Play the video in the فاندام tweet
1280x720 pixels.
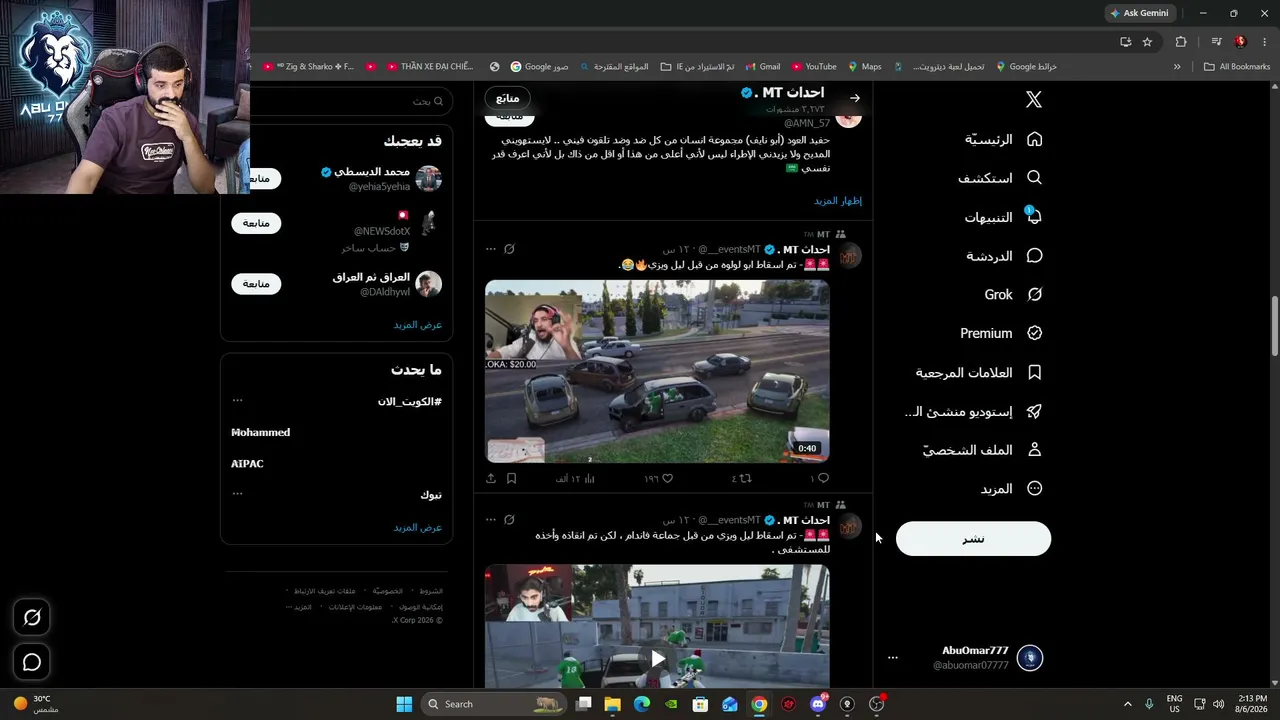click(657, 658)
